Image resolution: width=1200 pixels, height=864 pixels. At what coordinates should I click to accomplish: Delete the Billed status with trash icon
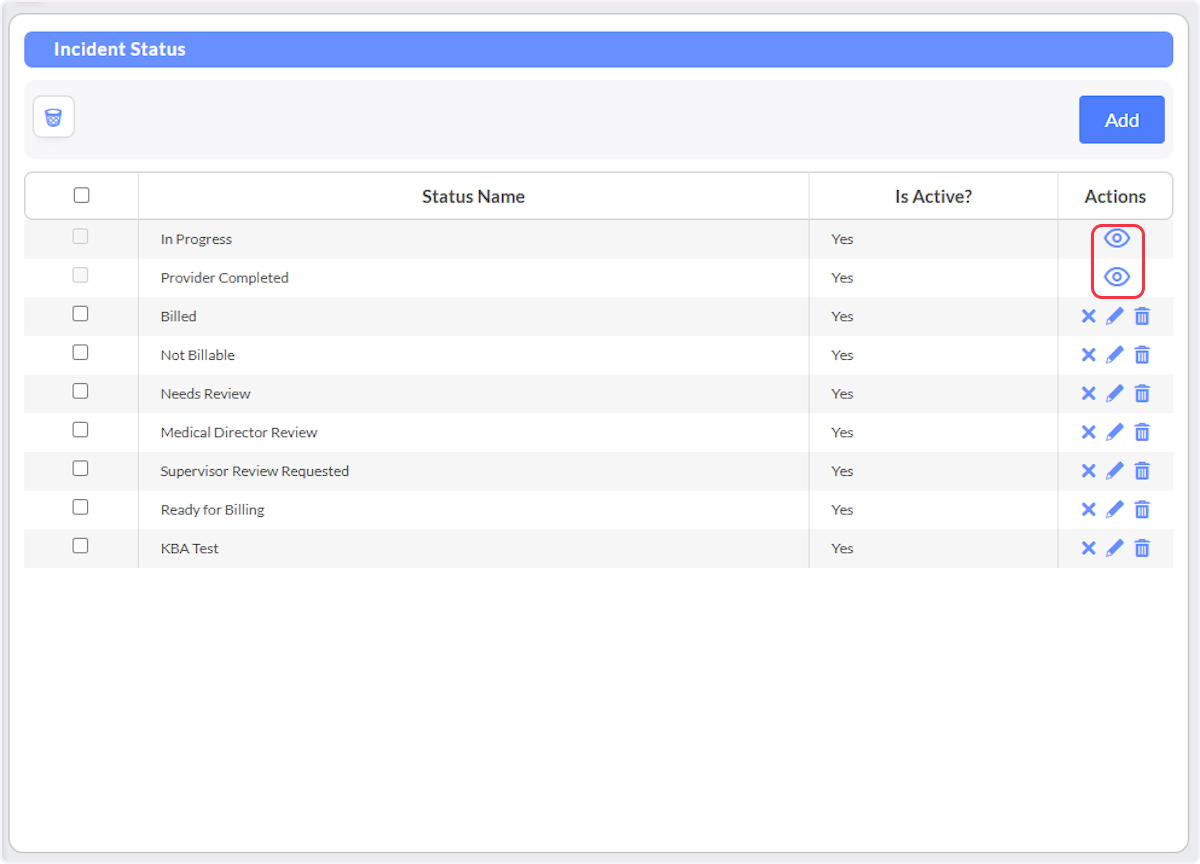click(x=1142, y=316)
